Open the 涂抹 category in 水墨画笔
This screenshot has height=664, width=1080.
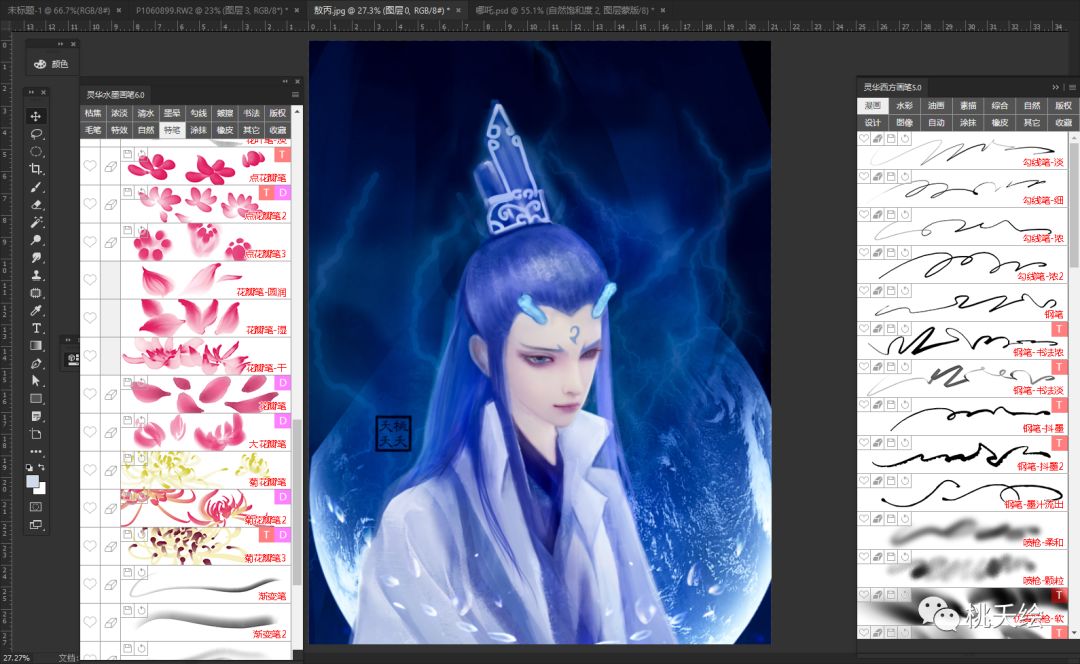tap(198, 130)
